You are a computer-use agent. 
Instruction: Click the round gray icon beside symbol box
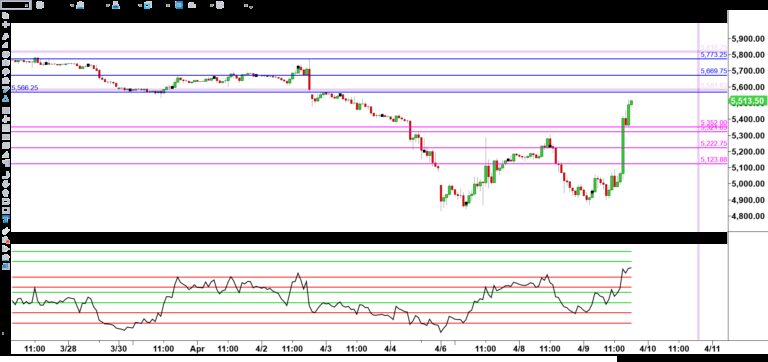[40, 5]
